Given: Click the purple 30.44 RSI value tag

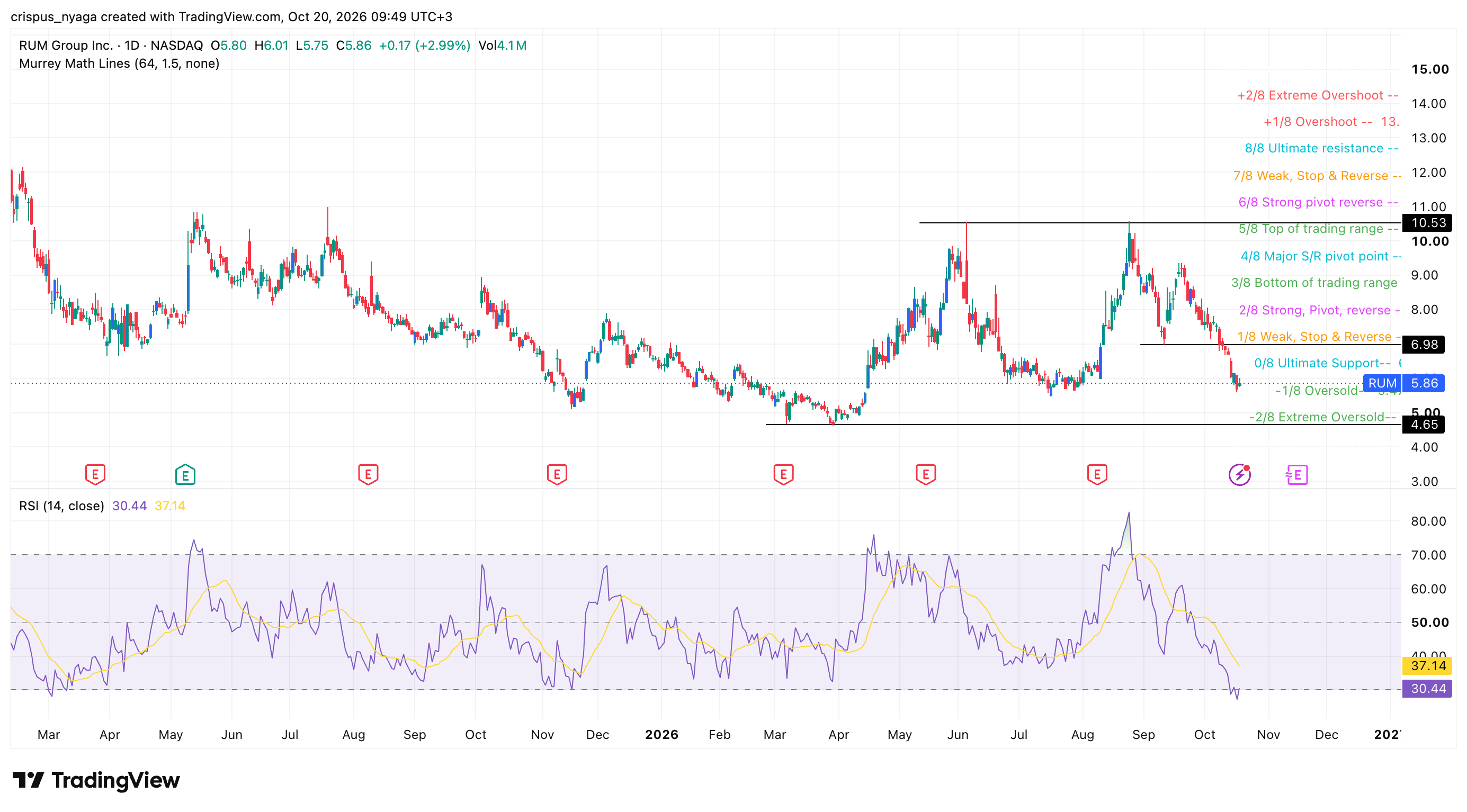Looking at the screenshot, I should 1428,689.
